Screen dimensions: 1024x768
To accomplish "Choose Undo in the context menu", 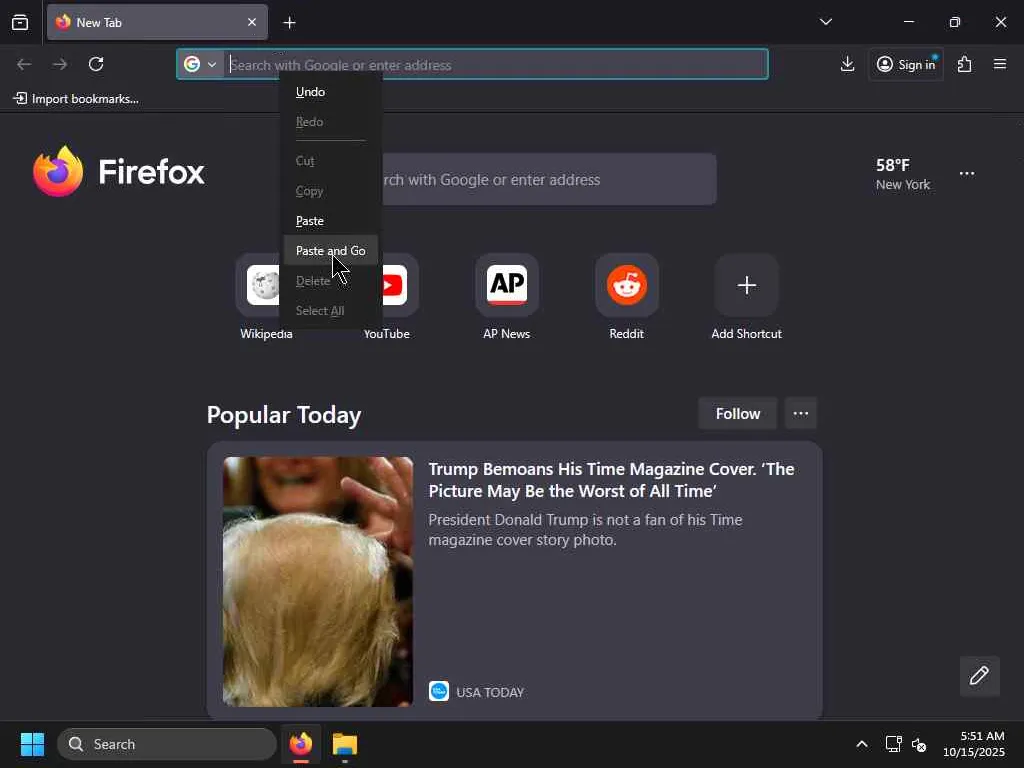I will (330, 92).
